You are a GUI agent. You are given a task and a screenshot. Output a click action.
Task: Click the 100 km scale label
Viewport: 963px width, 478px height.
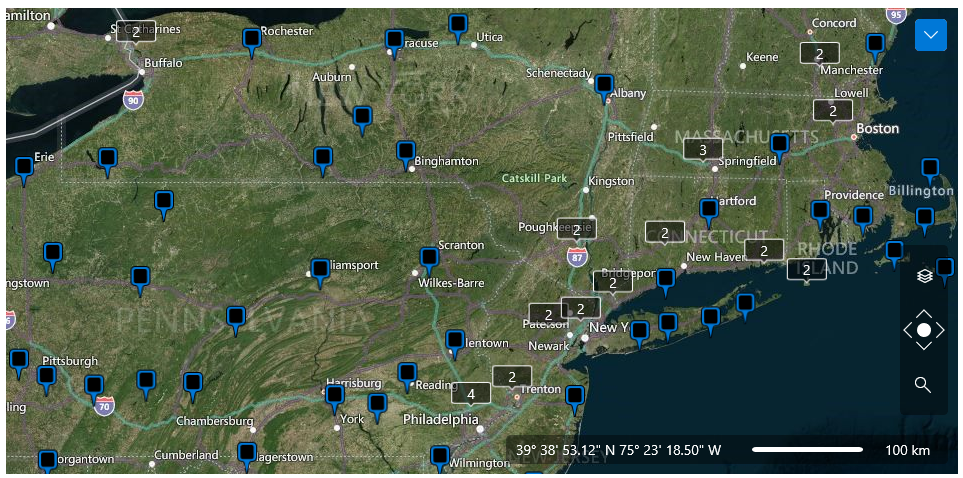(x=907, y=450)
